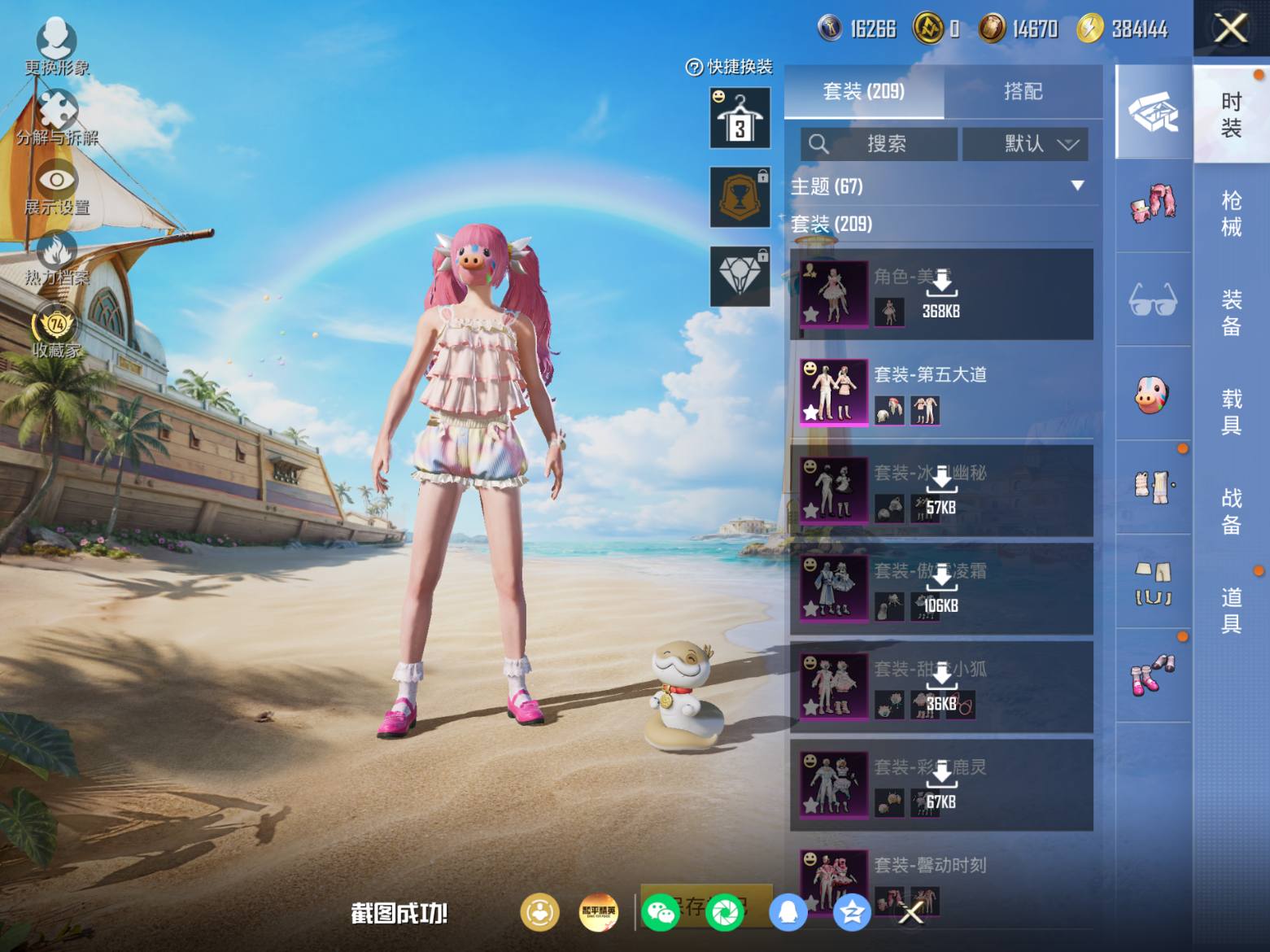This screenshot has width=1270, height=952.
Task: Share to the 和平精英 game community
Action: (598, 912)
